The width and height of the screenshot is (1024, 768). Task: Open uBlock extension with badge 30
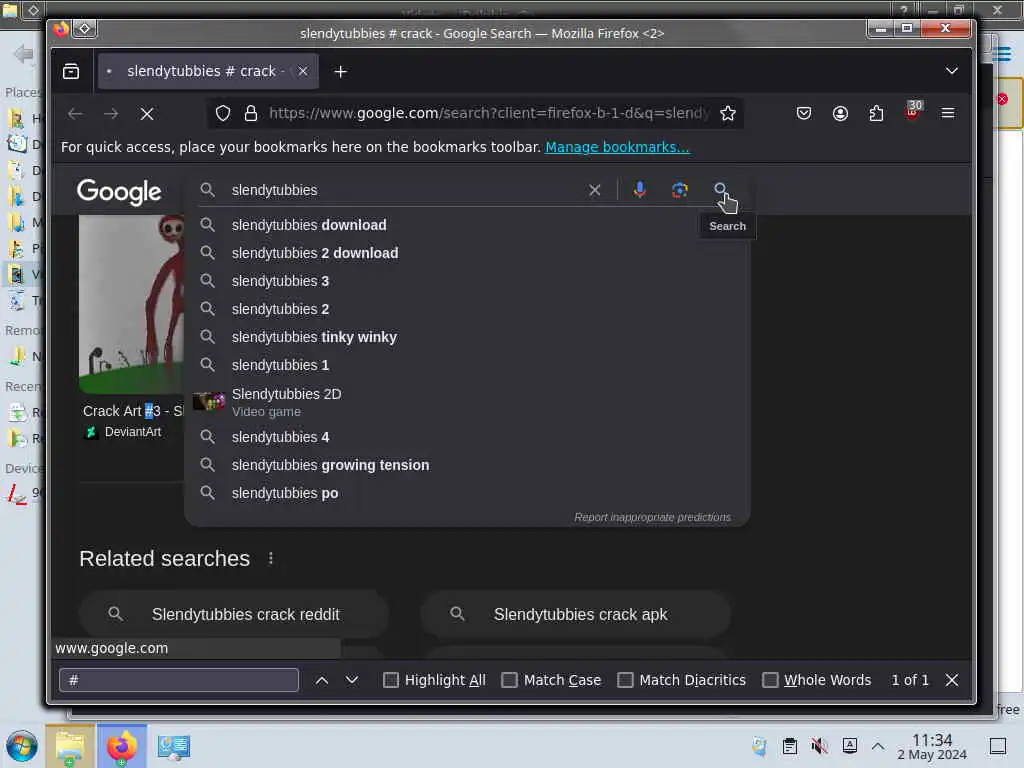[x=912, y=111]
